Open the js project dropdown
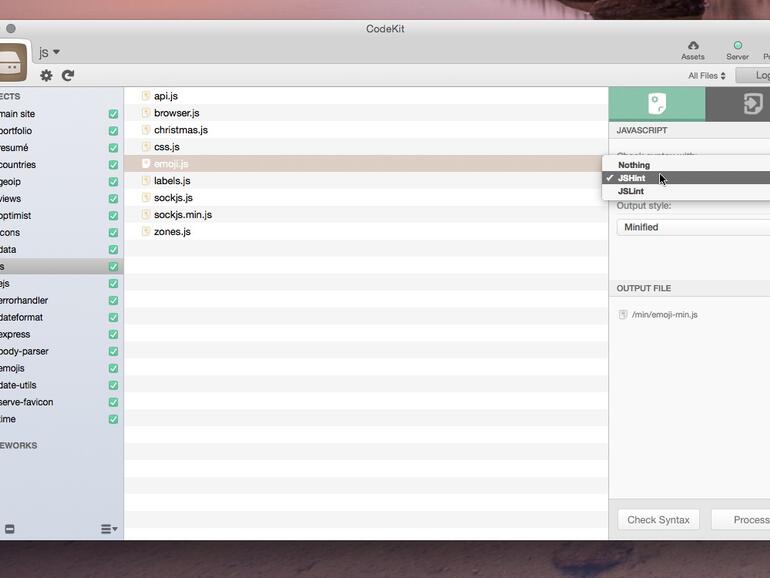 [50, 52]
